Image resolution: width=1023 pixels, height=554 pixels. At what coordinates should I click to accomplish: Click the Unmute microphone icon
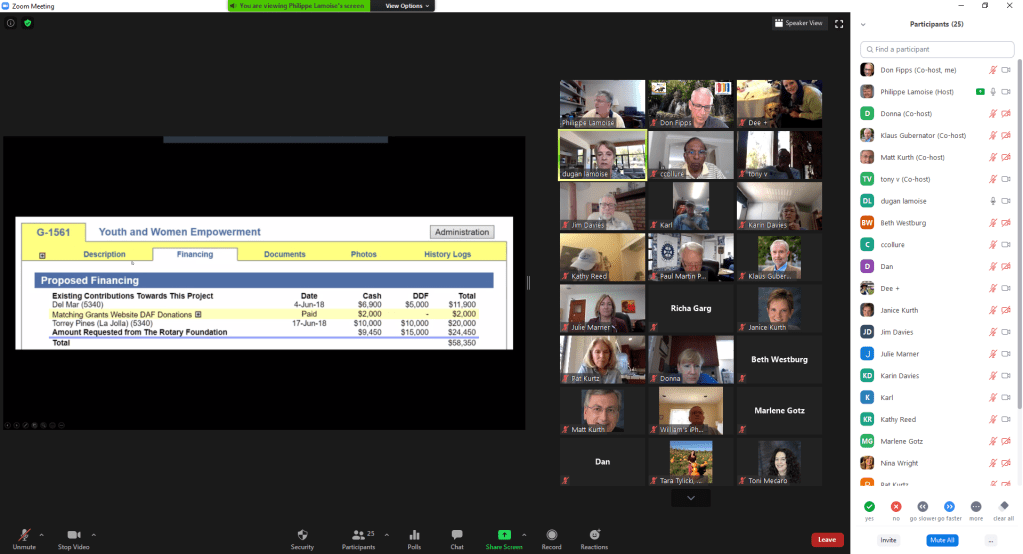(x=23, y=535)
